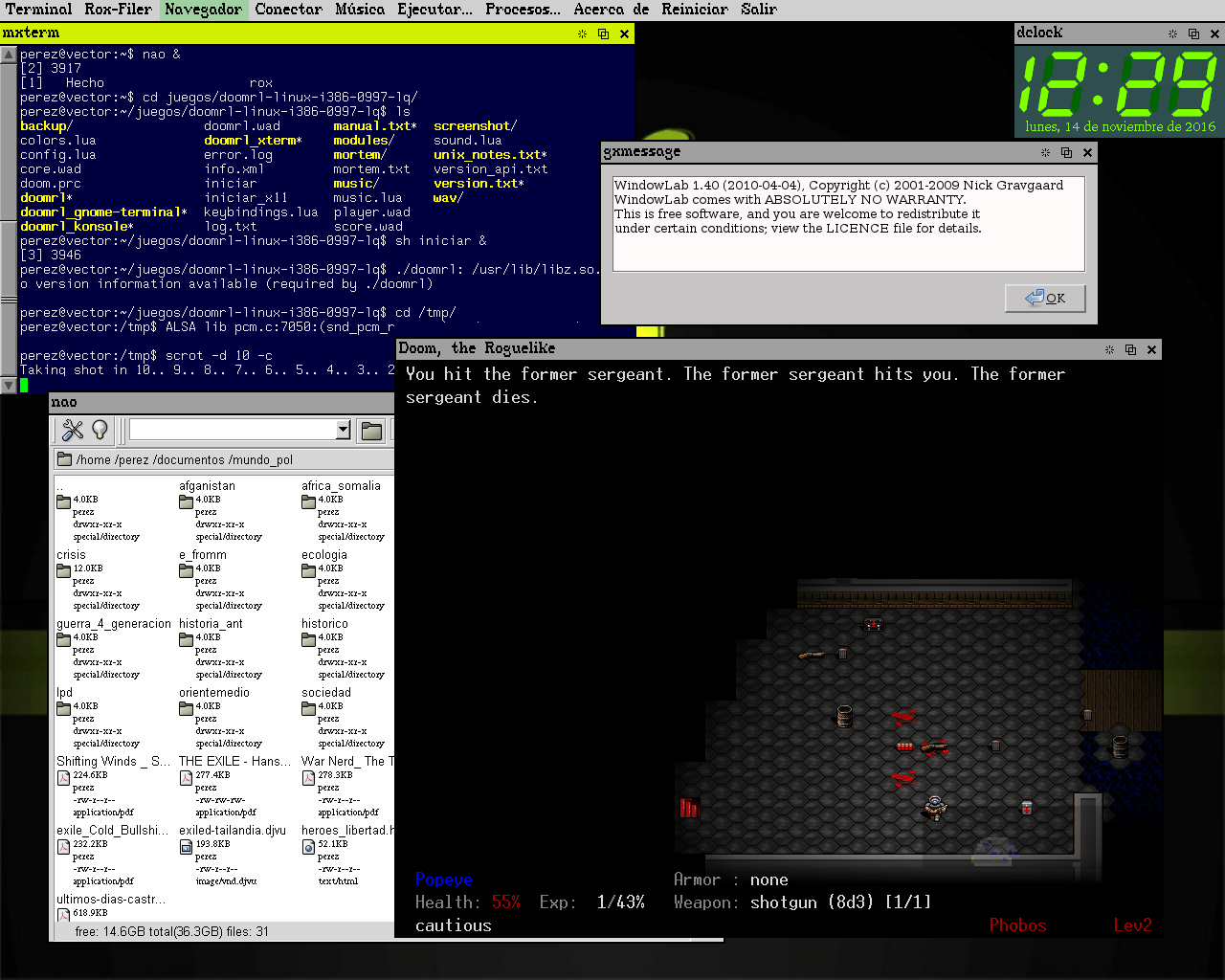Click OK in the gxmessage dialog
This screenshot has width=1225, height=980.
click(x=1045, y=298)
